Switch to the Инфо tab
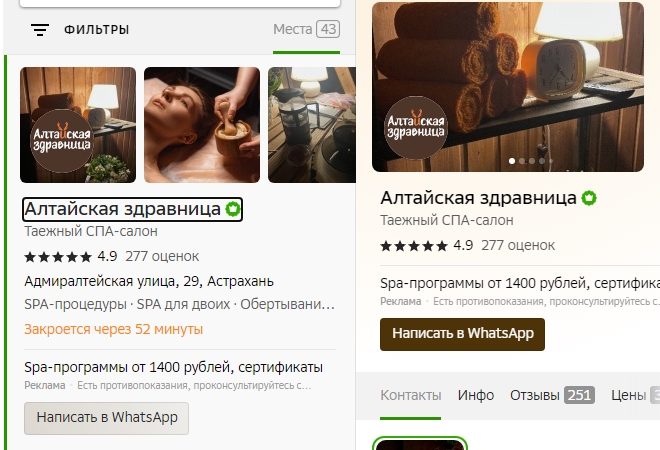Image resolution: width=660 pixels, height=450 pixels. [x=476, y=395]
